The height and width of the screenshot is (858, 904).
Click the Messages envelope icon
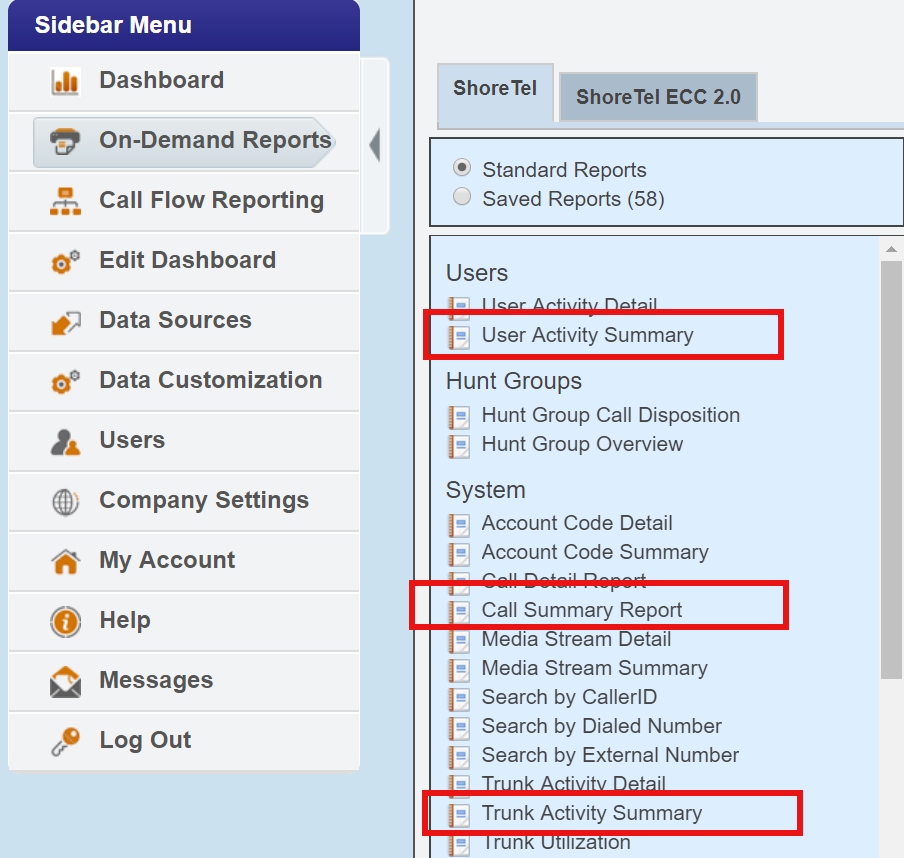[65, 682]
